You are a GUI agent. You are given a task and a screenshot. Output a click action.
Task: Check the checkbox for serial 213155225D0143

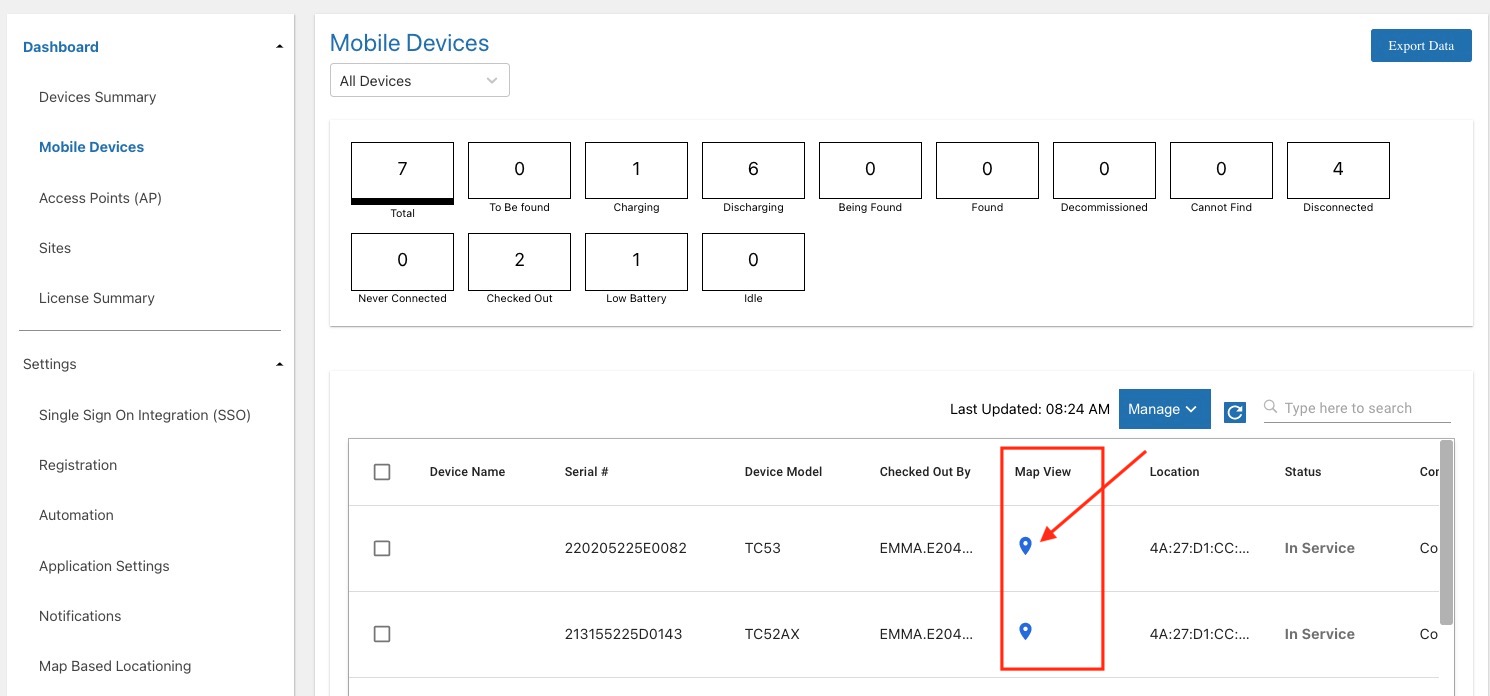point(382,633)
